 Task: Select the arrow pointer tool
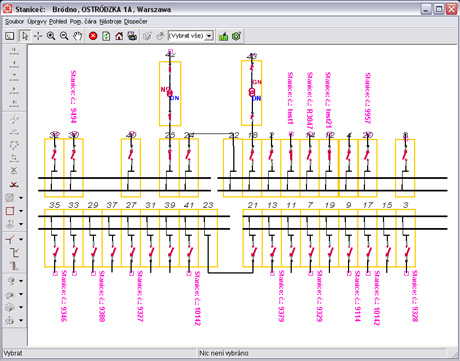(x=25, y=36)
